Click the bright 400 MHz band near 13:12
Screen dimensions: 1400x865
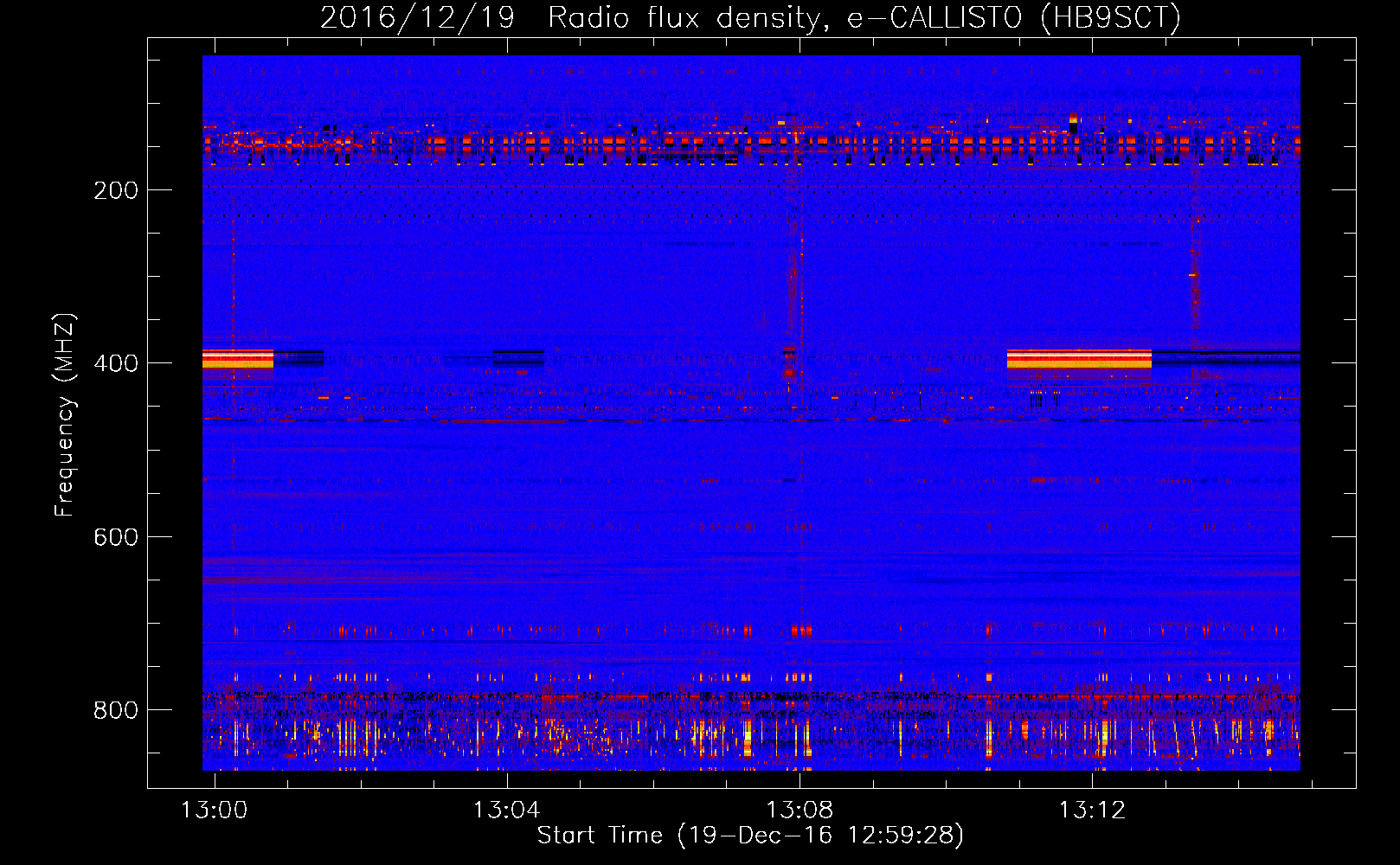click(x=1079, y=359)
